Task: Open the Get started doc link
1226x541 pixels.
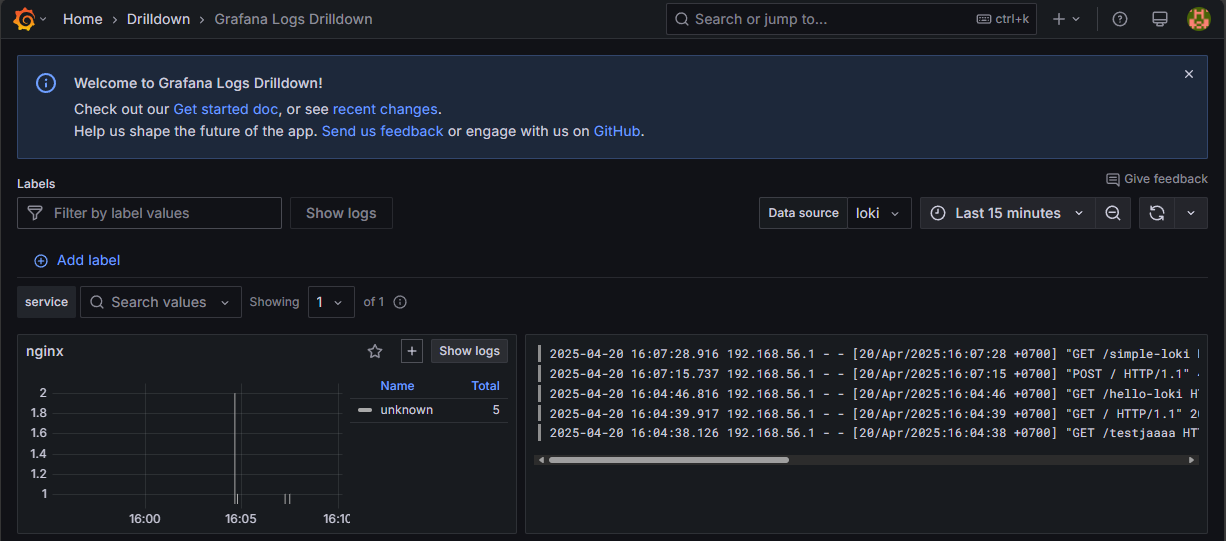Action: click(225, 109)
